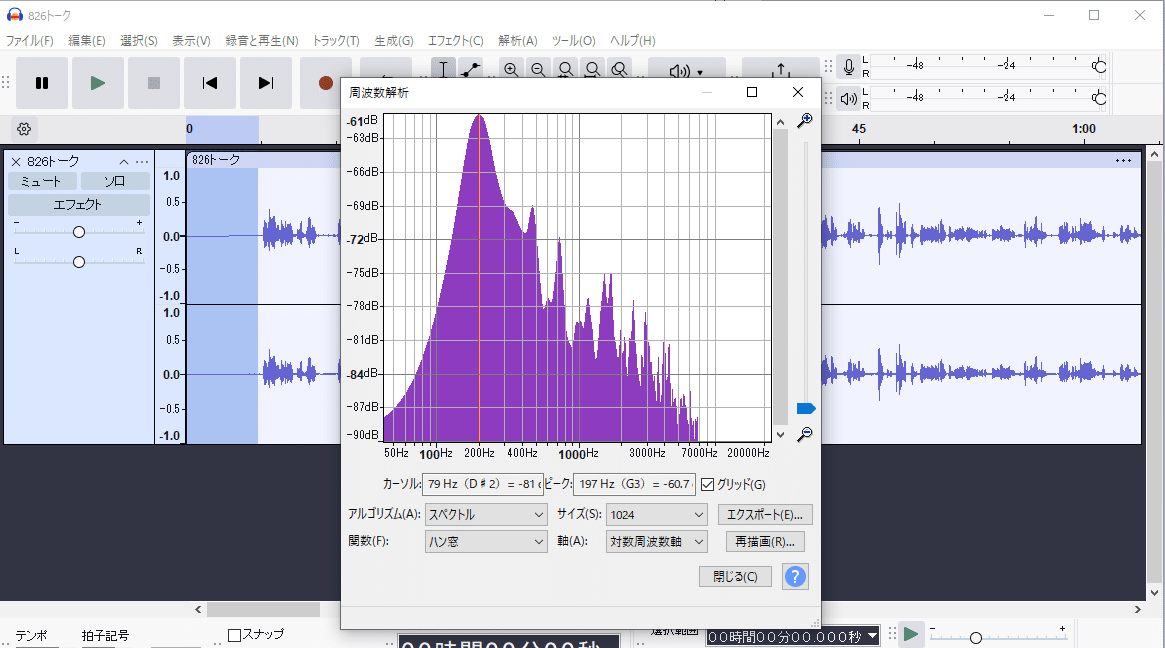Pause playback with the Pause button
The width and height of the screenshot is (1165, 648).
[x=42, y=83]
